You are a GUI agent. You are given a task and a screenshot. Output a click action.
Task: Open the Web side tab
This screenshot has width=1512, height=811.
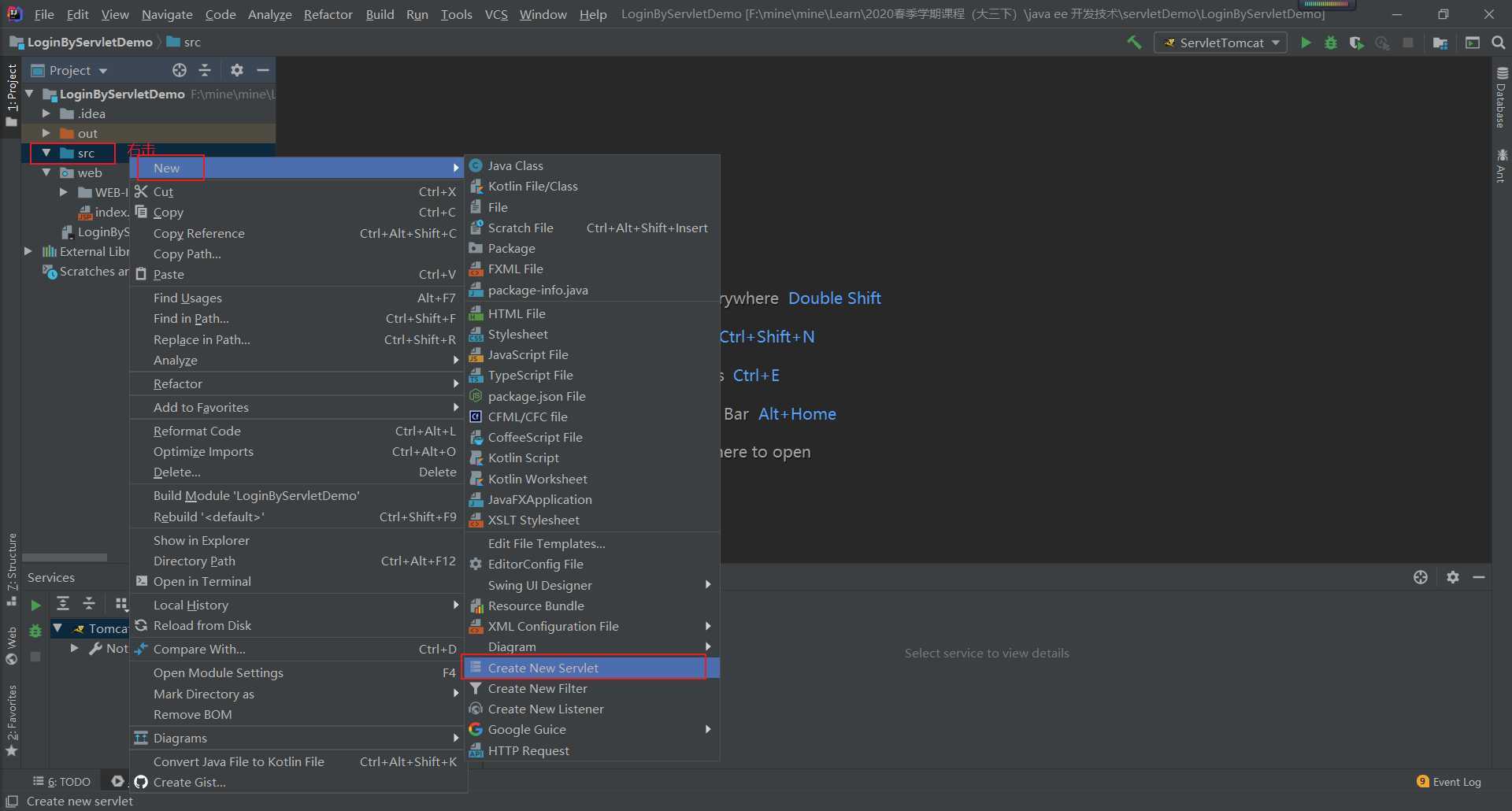(12, 646)
